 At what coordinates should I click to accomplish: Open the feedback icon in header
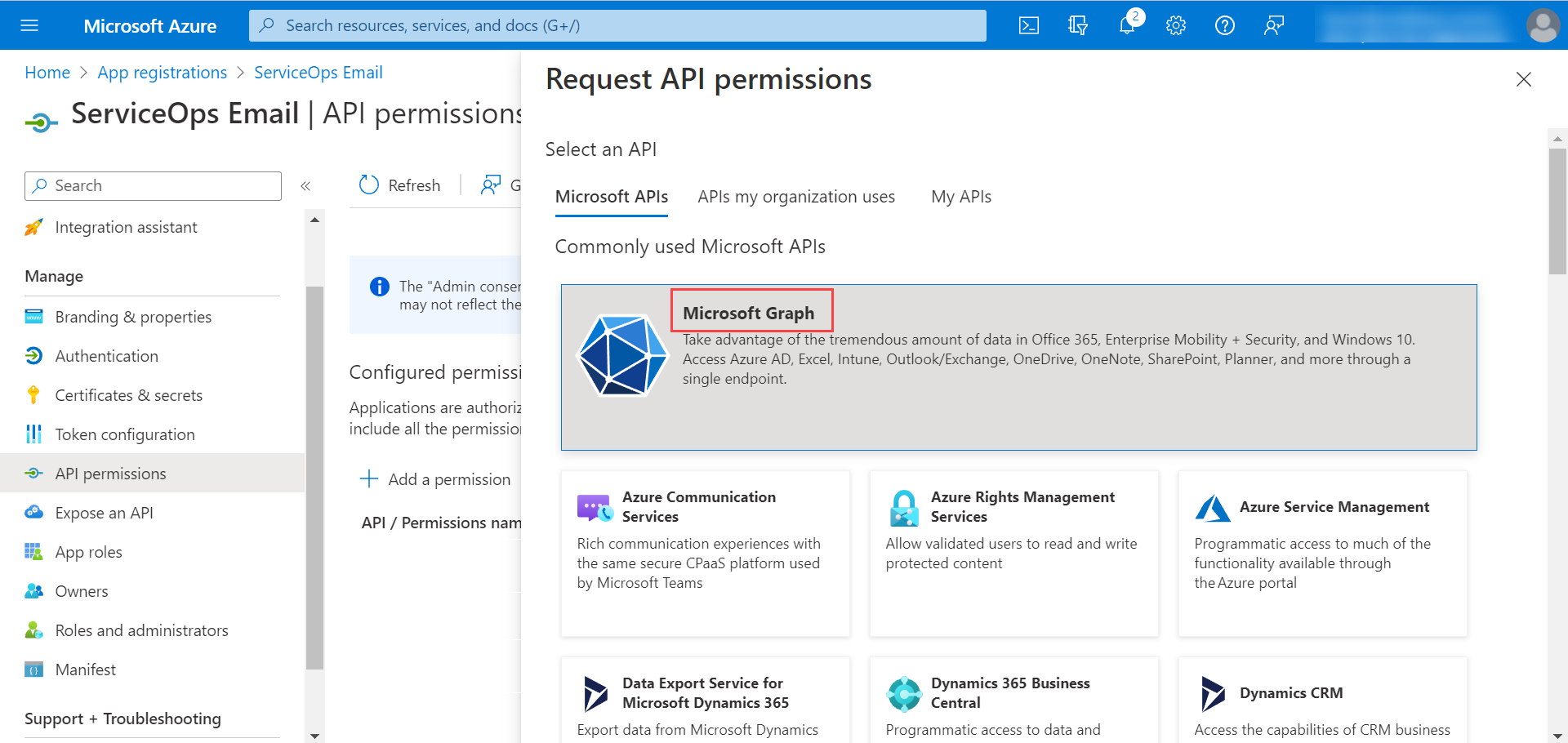click(1274, 25)
